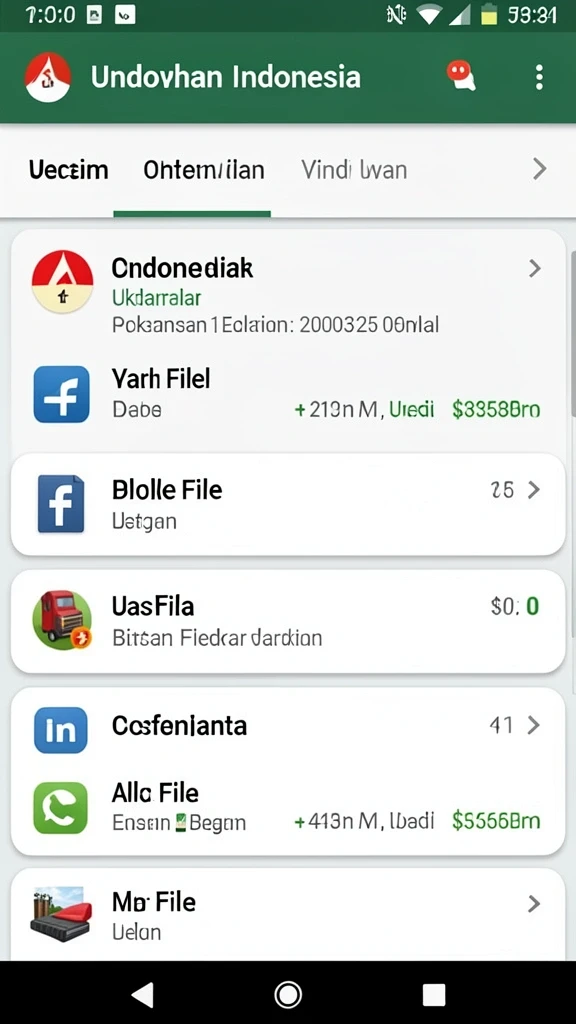Open Blolle File via its chevron
The width and height of the screenshot is (576, 1024).
click(x=534, y=490)
